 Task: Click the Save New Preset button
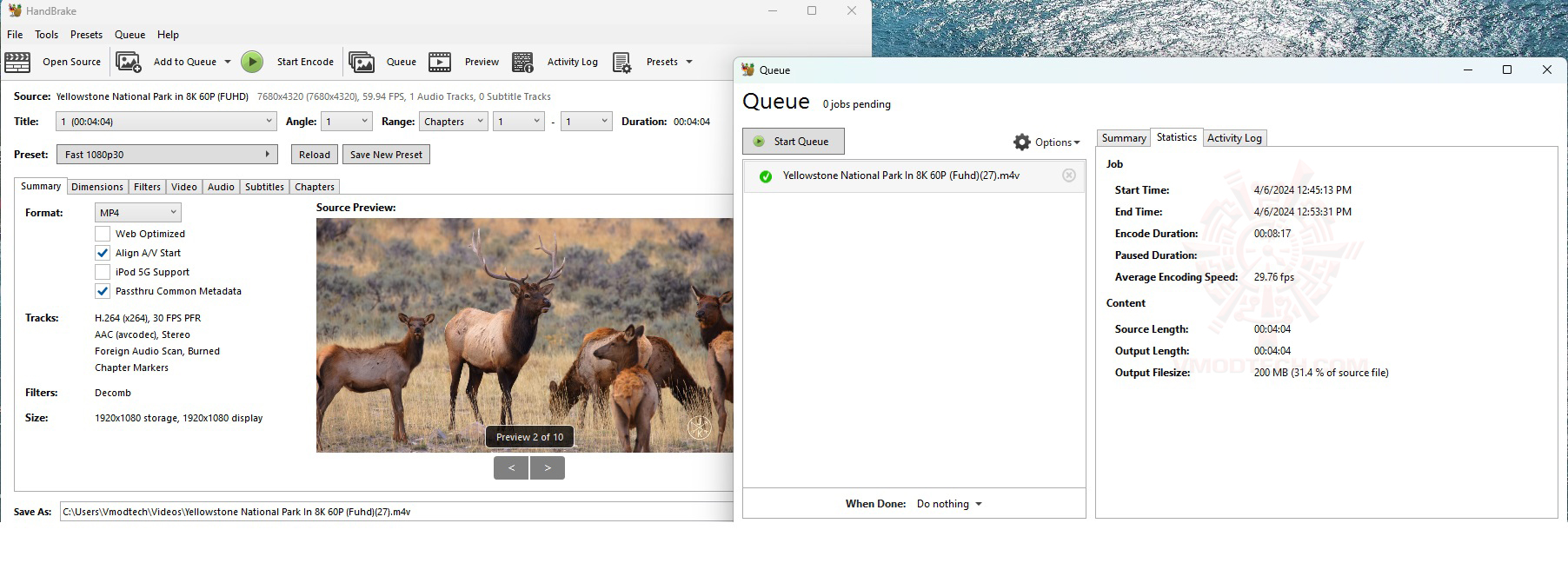(386, 155)
